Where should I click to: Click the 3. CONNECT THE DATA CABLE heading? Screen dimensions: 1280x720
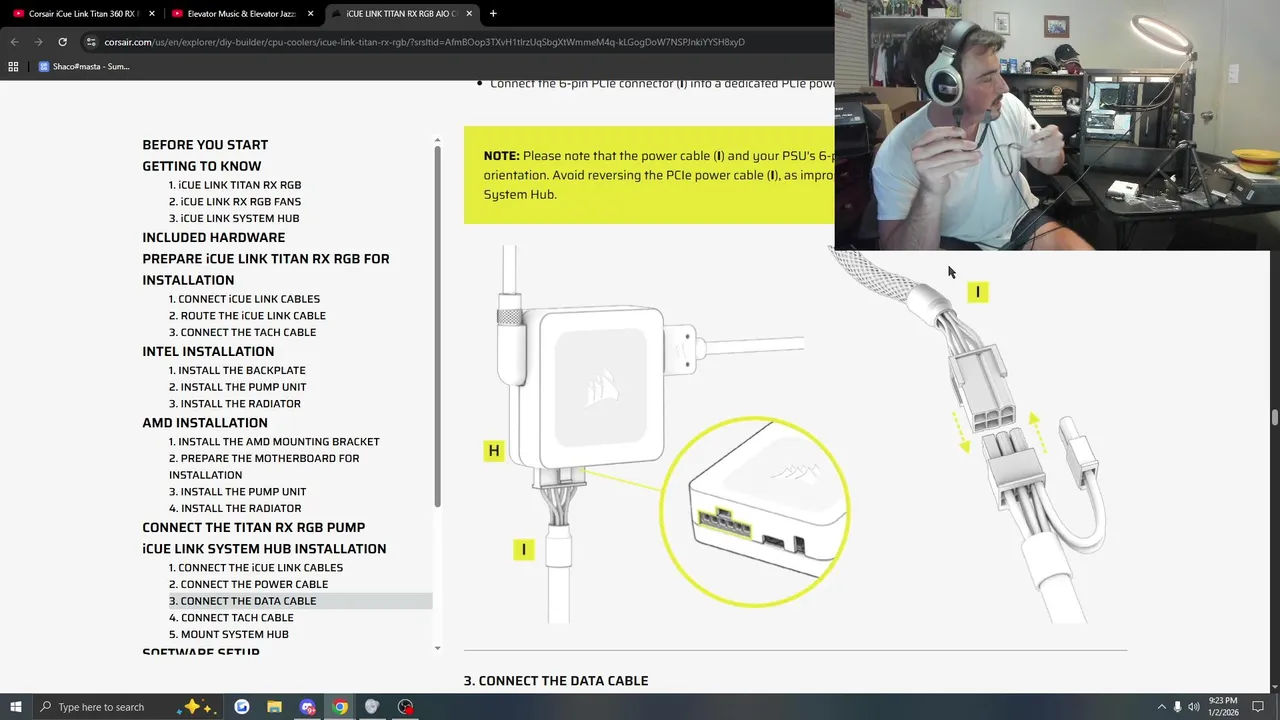tap(556, 681)
